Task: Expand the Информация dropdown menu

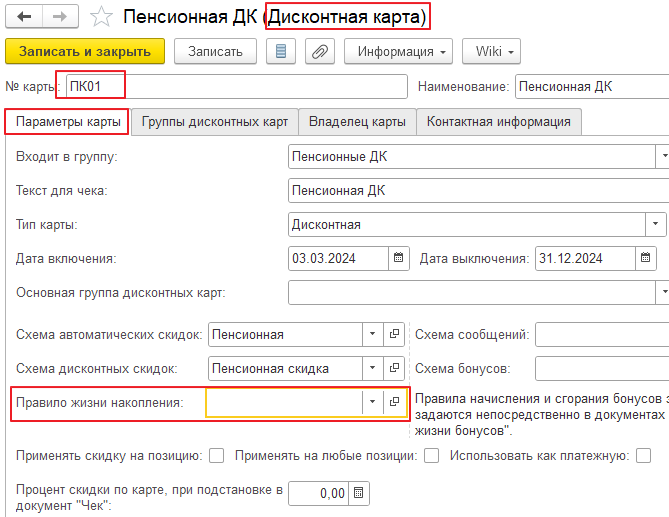Action: tap(399, 51)
